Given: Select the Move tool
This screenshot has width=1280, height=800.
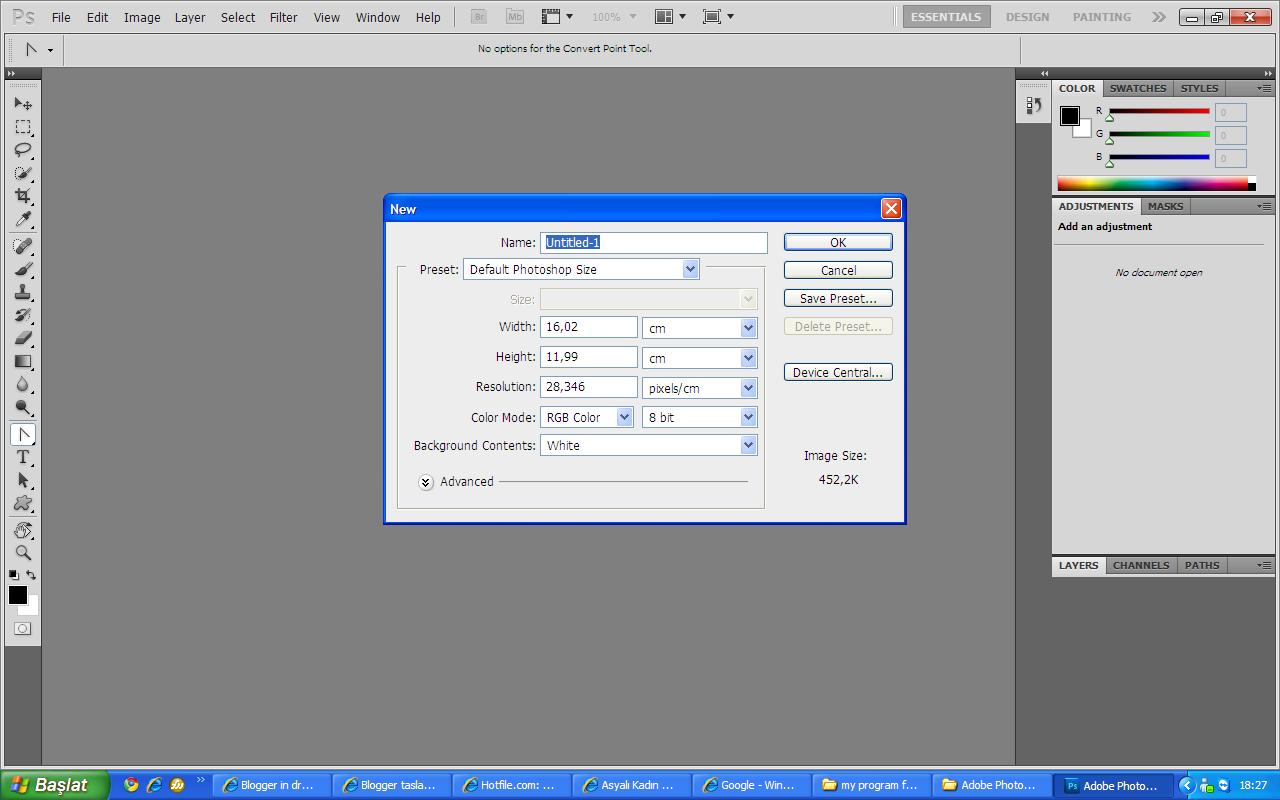Looking at the screenshot, I should coord(22,103).
